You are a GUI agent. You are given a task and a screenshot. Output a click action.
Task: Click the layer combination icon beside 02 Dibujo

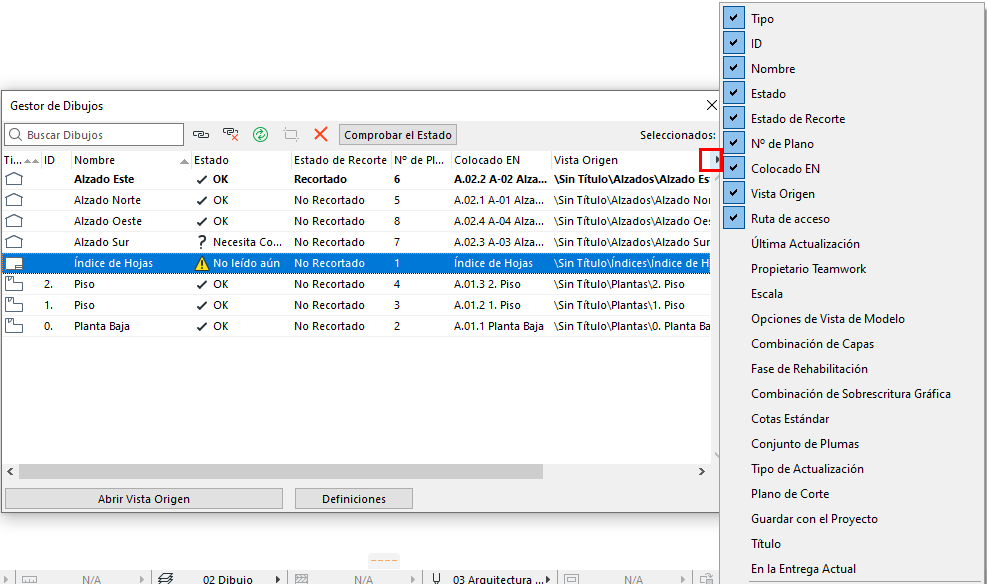(166, 578)
